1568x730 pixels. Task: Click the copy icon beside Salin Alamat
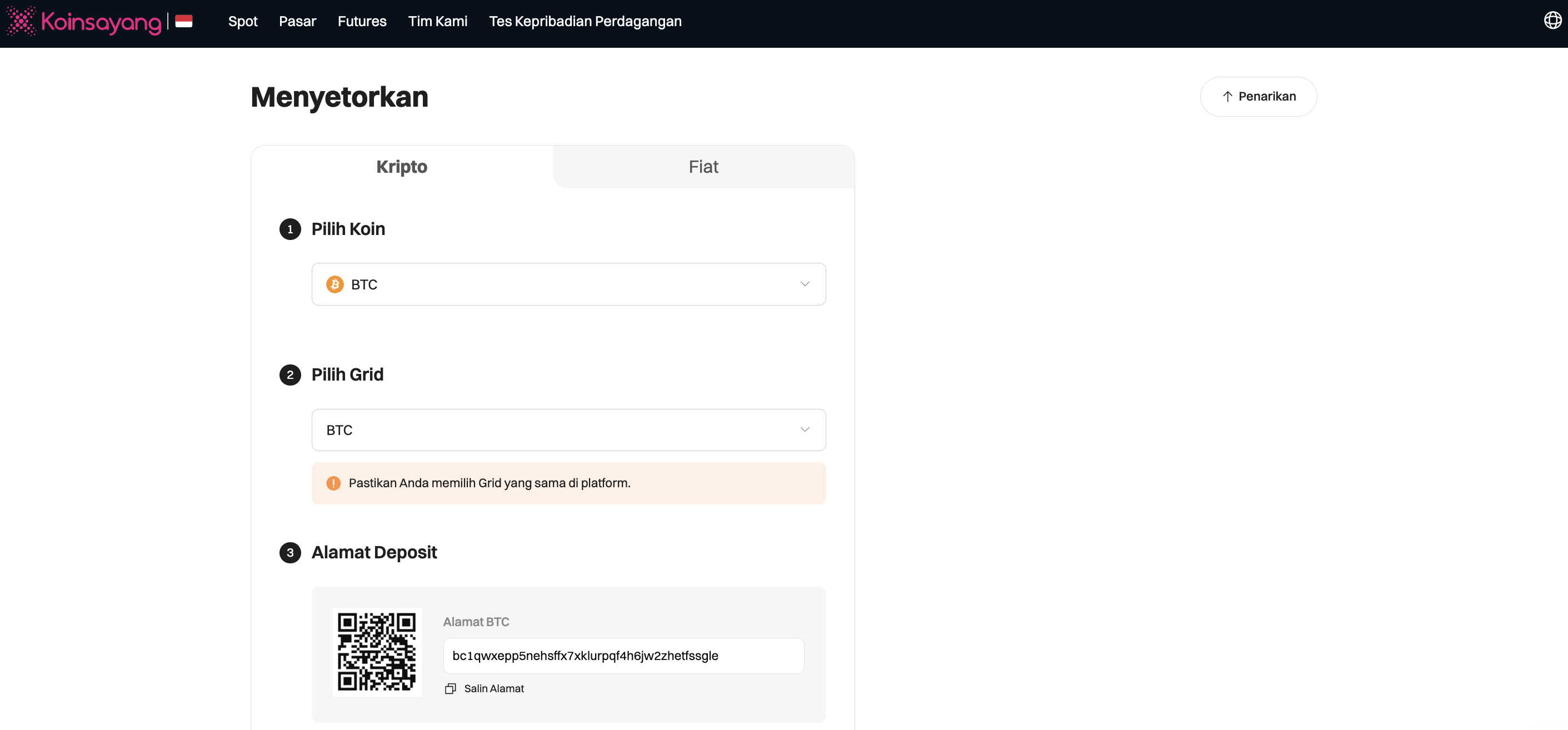tap(451, 688)
